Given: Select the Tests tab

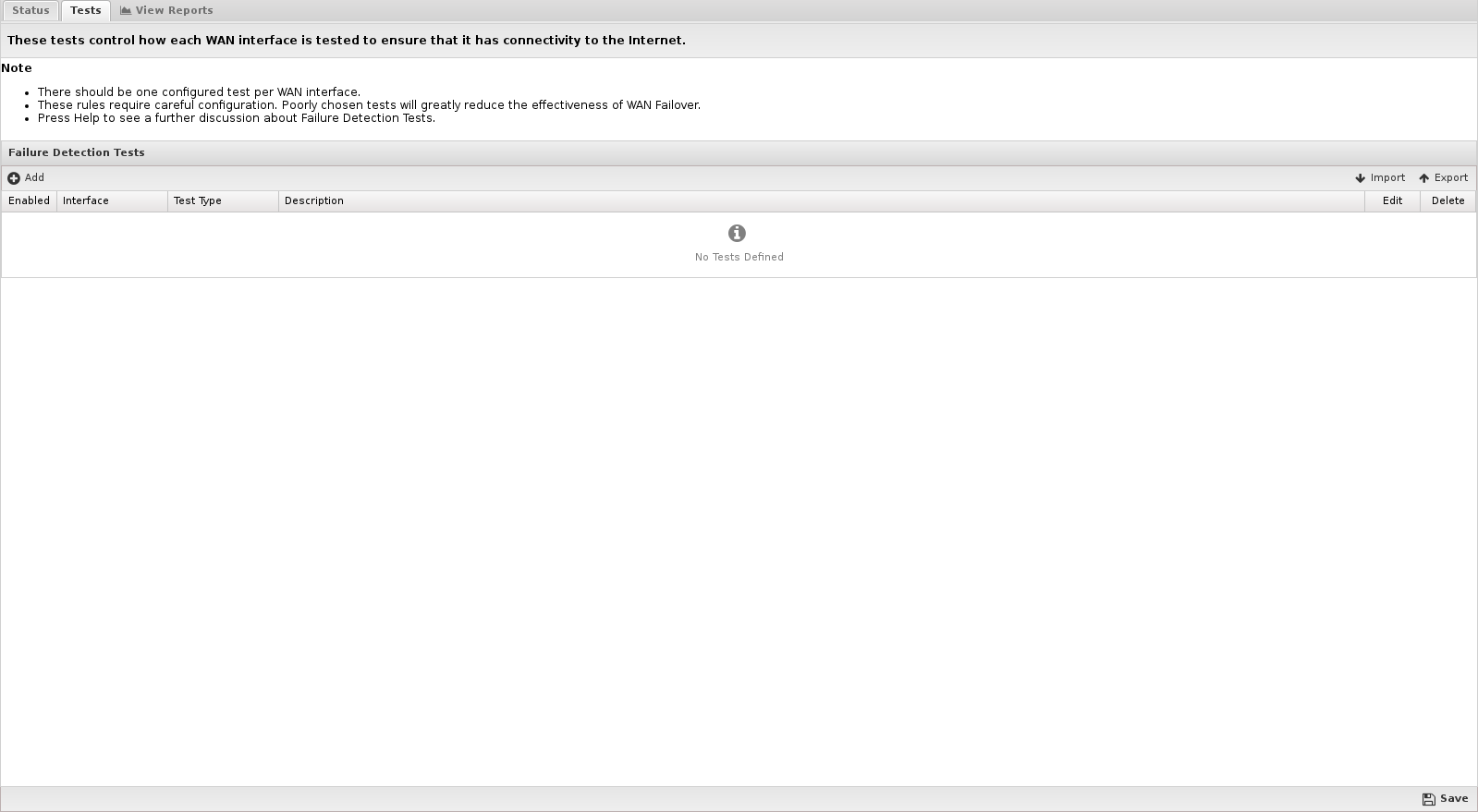Looking at the screenshot, I should (x=86, y=10).
